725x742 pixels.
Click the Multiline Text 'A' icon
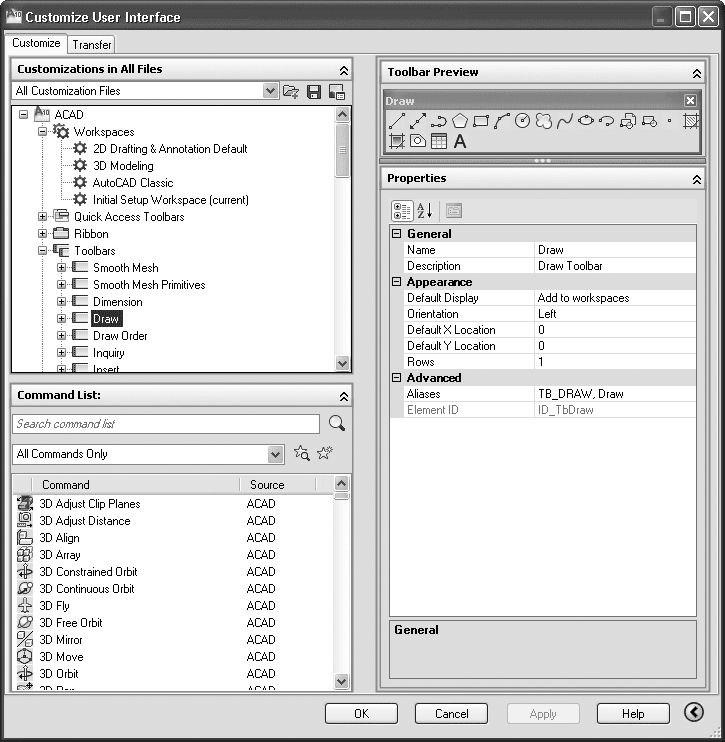point(460,142)
